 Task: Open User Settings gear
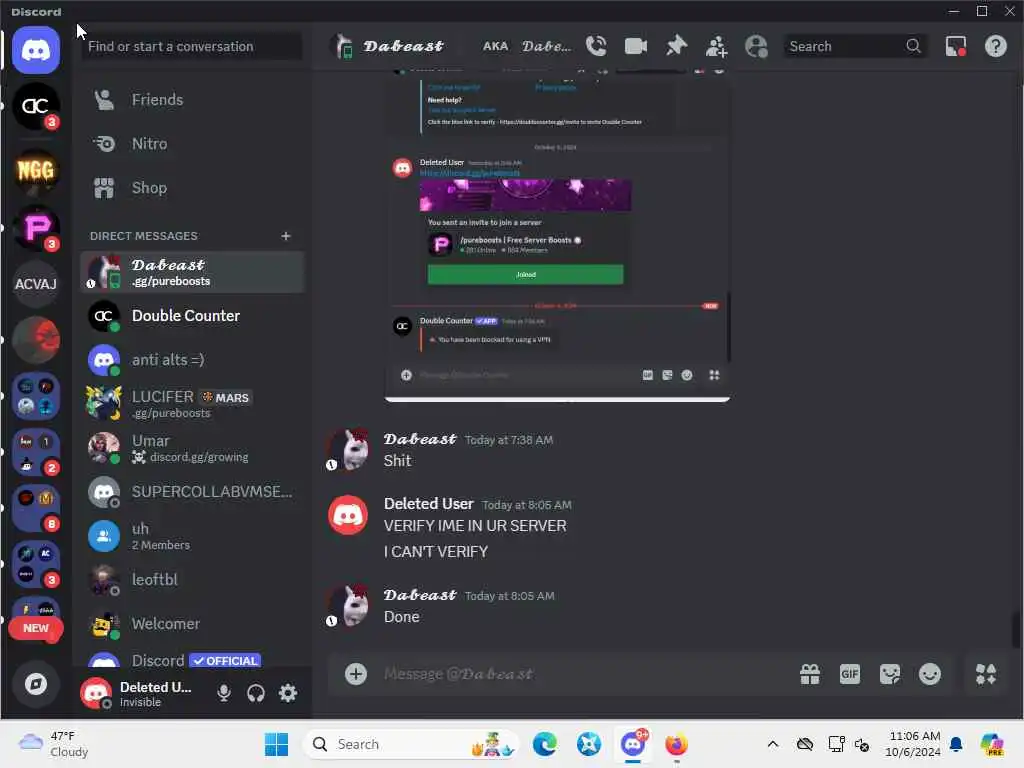287,693
